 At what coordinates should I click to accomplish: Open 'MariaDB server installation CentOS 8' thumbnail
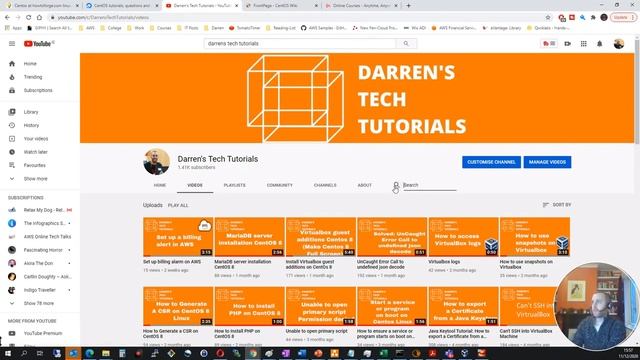pos(249,237)
